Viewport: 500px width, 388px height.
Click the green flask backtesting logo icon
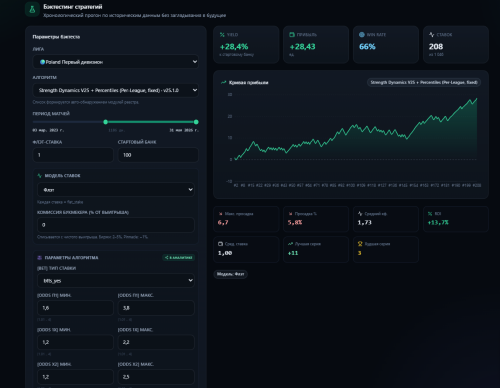pyautogui.click(x=32, y=9)
